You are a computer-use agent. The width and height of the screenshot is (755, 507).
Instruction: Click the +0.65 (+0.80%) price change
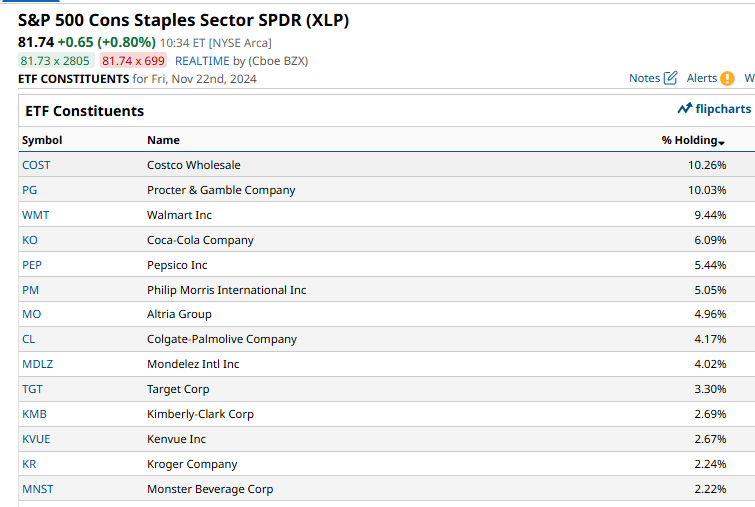106,42
